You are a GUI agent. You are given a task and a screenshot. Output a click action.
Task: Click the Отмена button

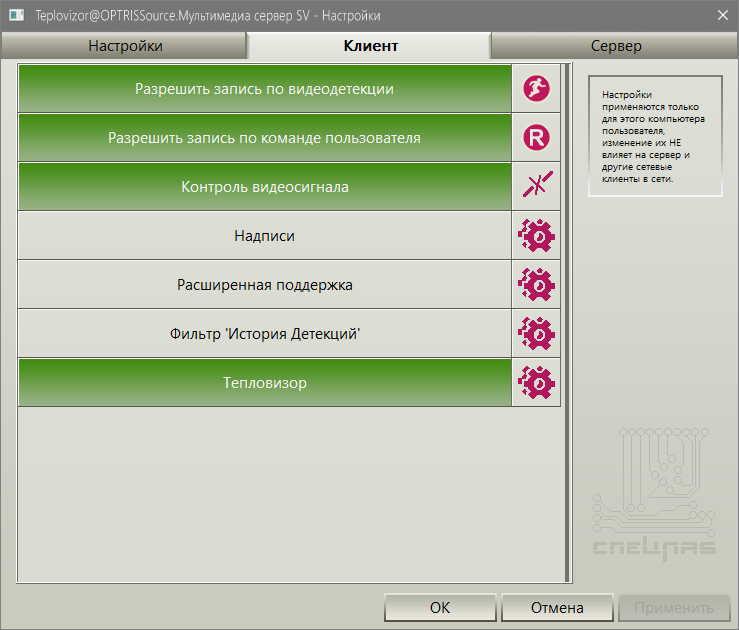click(557, 607)
